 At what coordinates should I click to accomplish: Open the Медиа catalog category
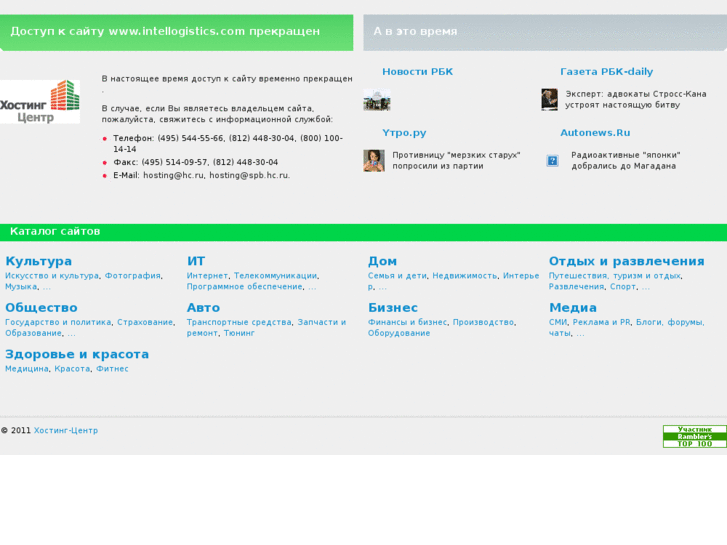tap(573, 308)
